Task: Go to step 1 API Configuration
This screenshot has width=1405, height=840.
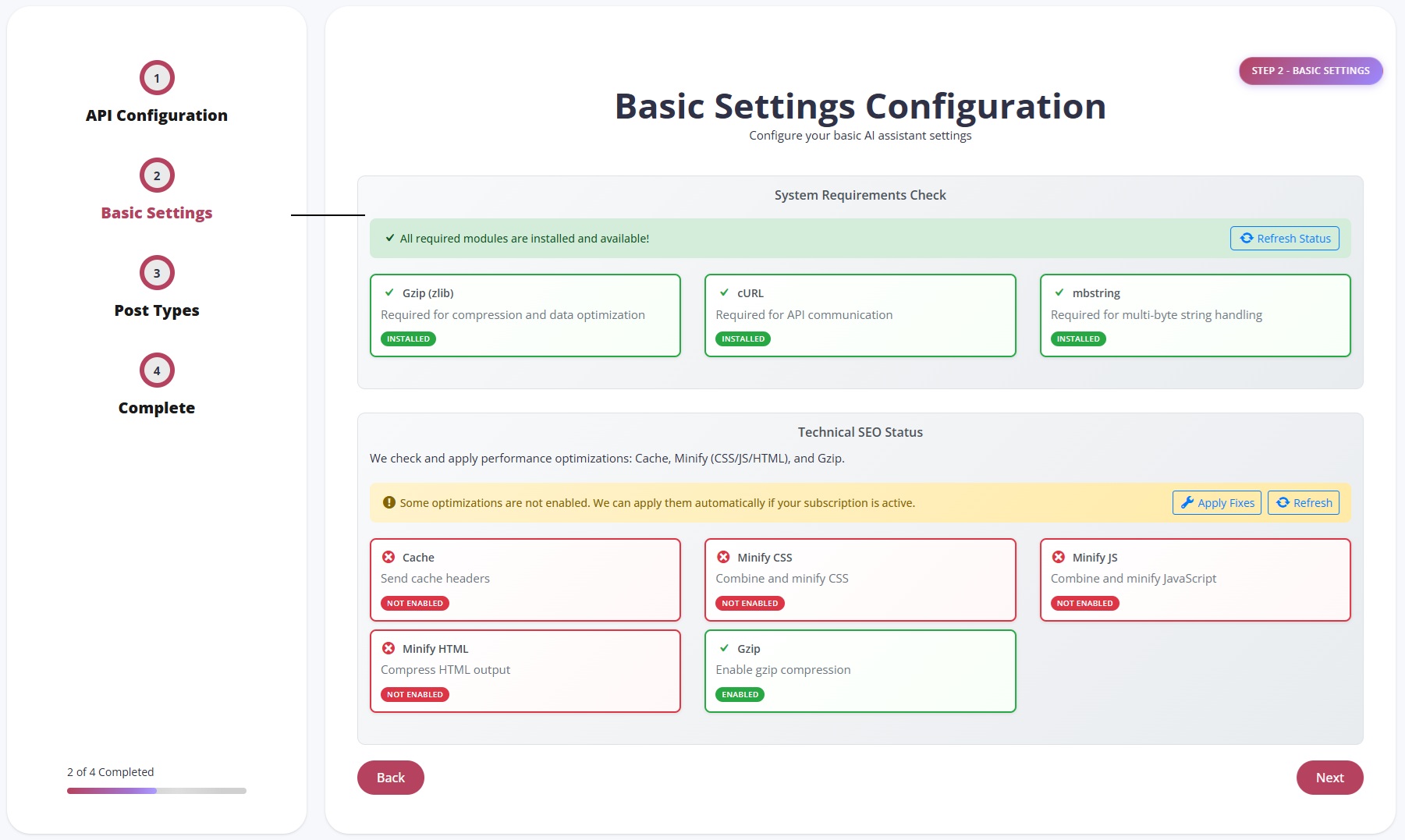Action: click(157, 78)
